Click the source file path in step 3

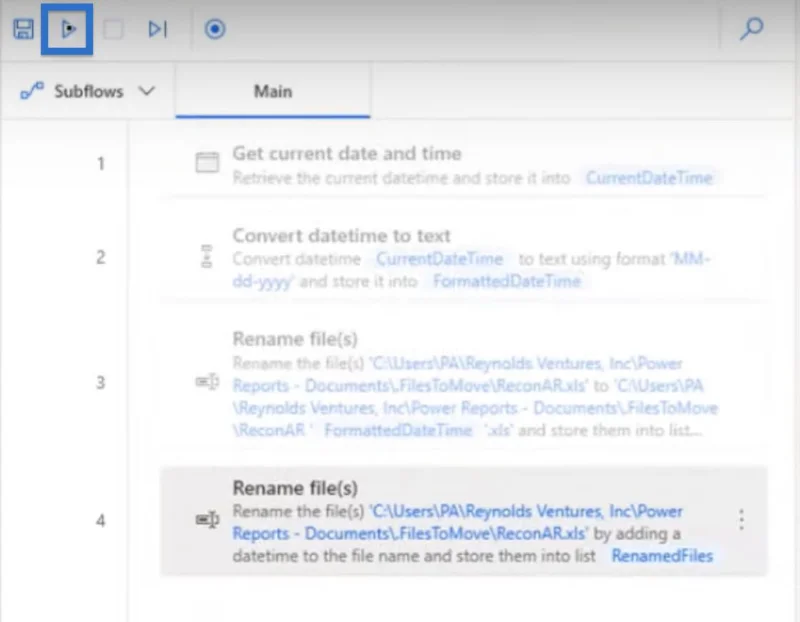tap(458, 375)
